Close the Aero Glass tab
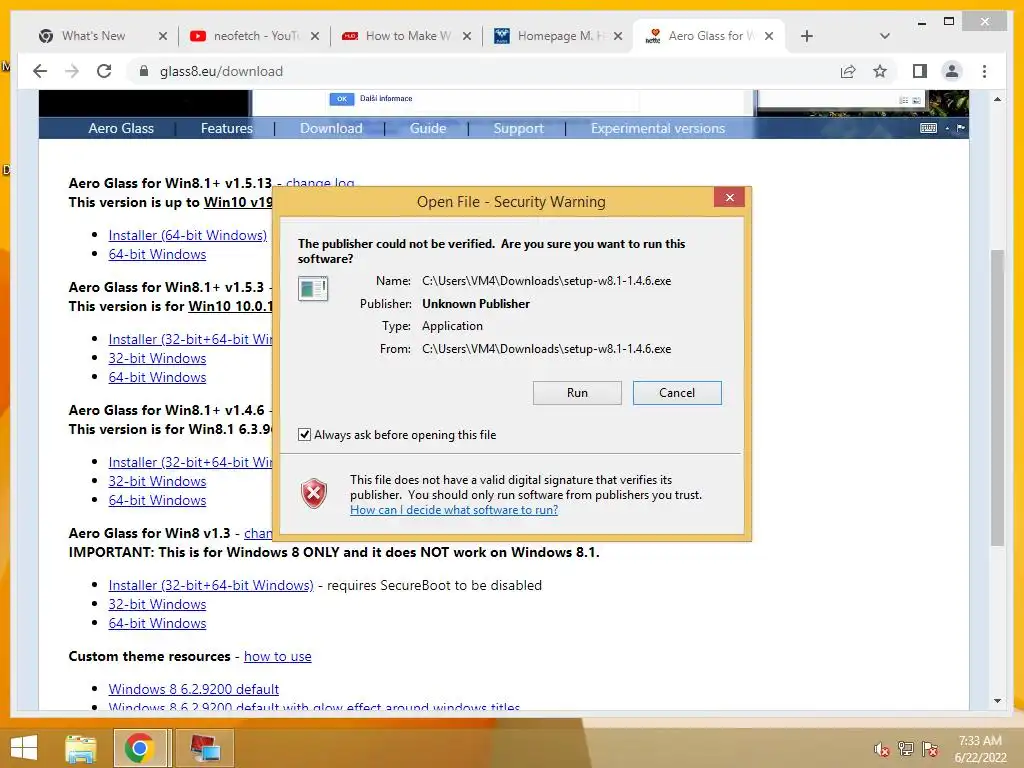The height and width of the screenshot is (768, 1024). point(769,36)
